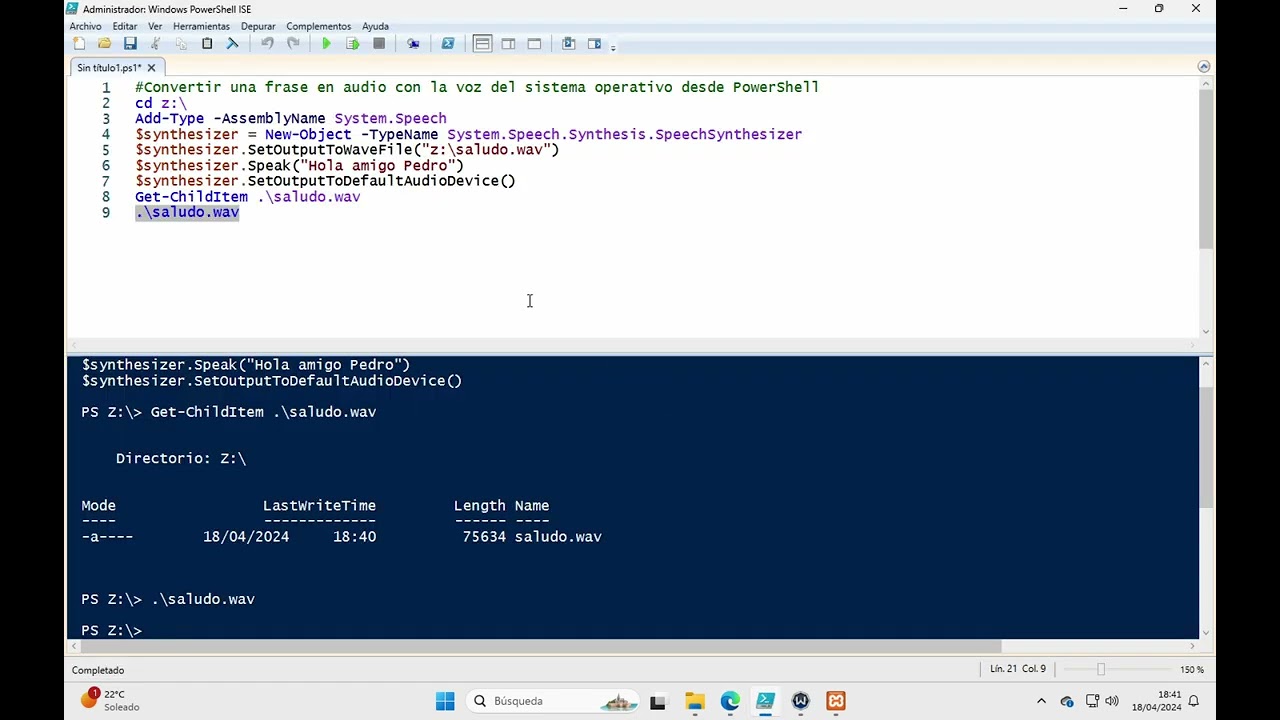This screenshot has height=720, width=1280.
Task: Open the New remote PowerShell tab icon
Action: pyautogui.click(x=413, y=44)
